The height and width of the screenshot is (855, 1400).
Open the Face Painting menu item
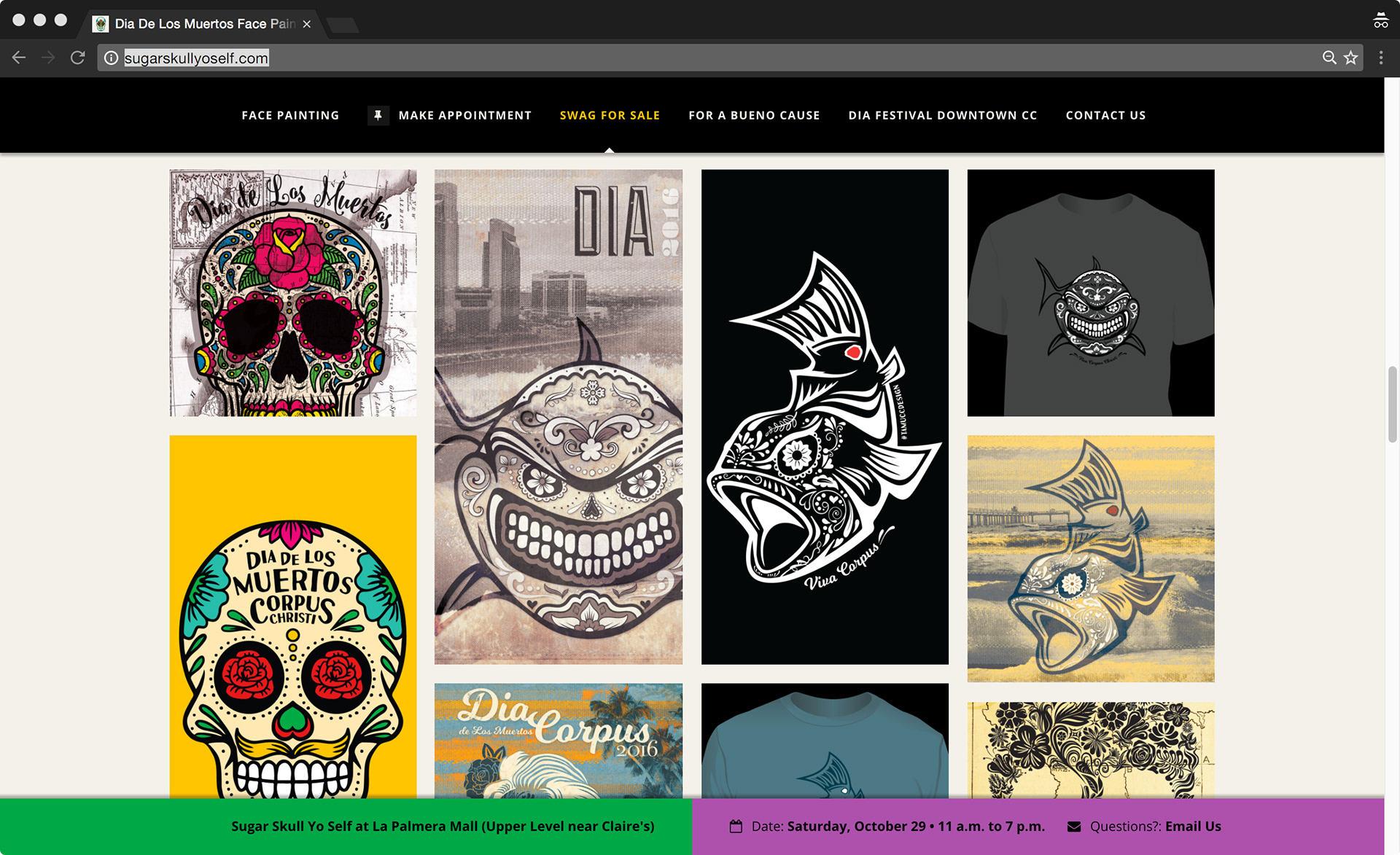[290, 115]
